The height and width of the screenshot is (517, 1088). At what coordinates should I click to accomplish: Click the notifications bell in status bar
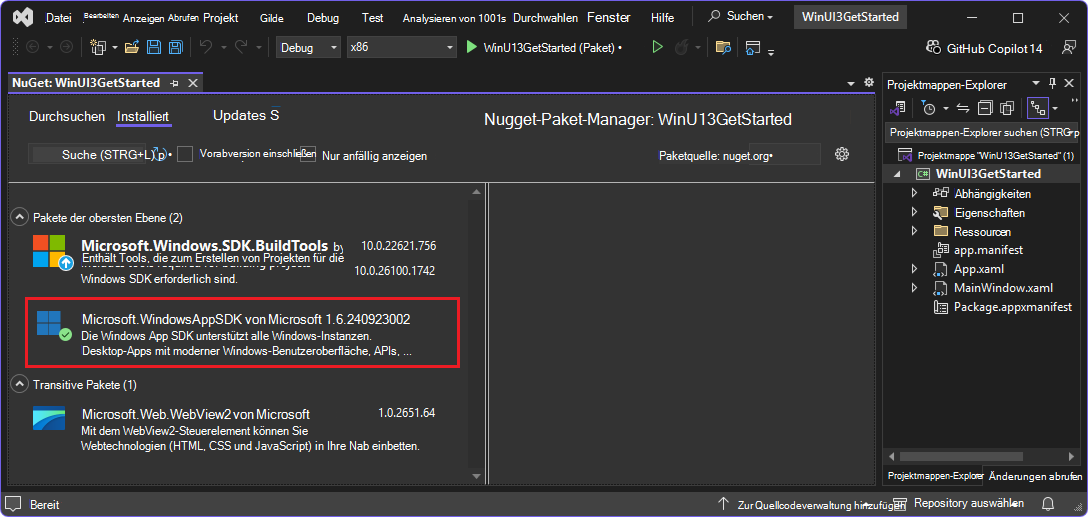tap(1048, 503)
